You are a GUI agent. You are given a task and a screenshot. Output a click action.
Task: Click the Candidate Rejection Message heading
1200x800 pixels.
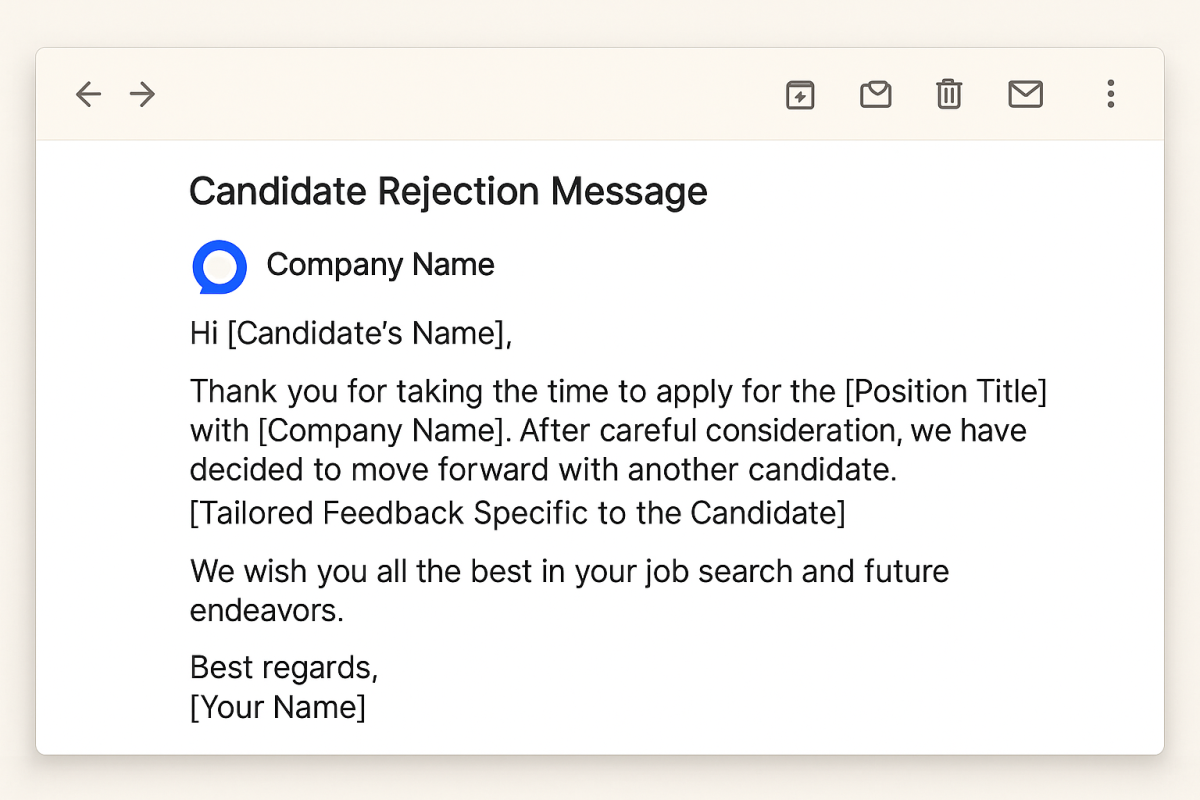(448, 191)
